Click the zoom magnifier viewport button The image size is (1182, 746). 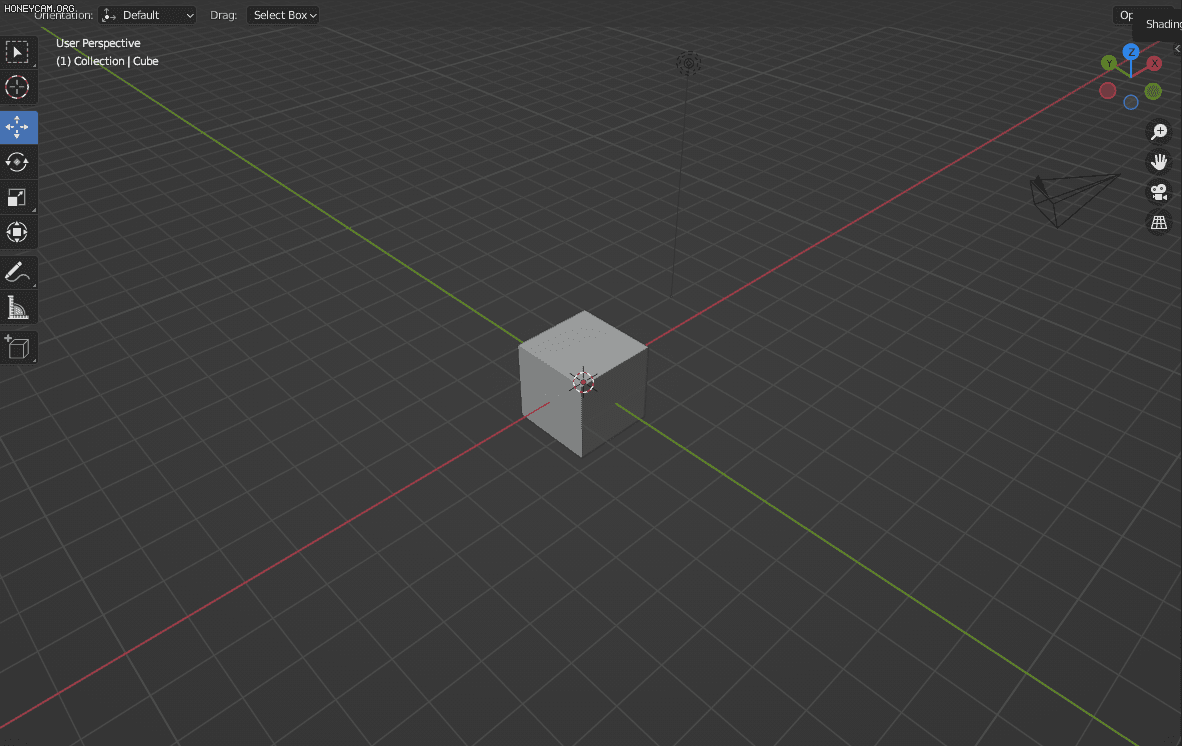tap(1159, 132)
